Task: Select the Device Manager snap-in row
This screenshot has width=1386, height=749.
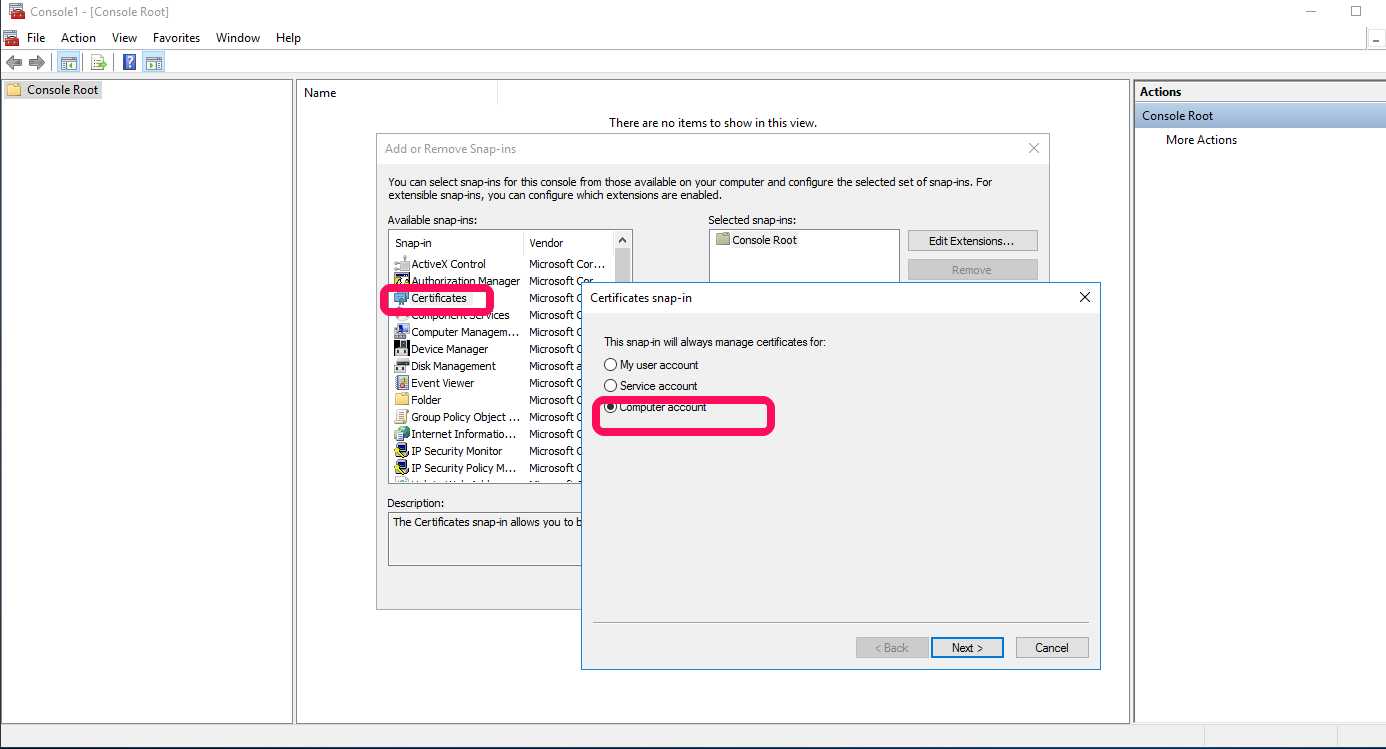Action: click(487, 349)
